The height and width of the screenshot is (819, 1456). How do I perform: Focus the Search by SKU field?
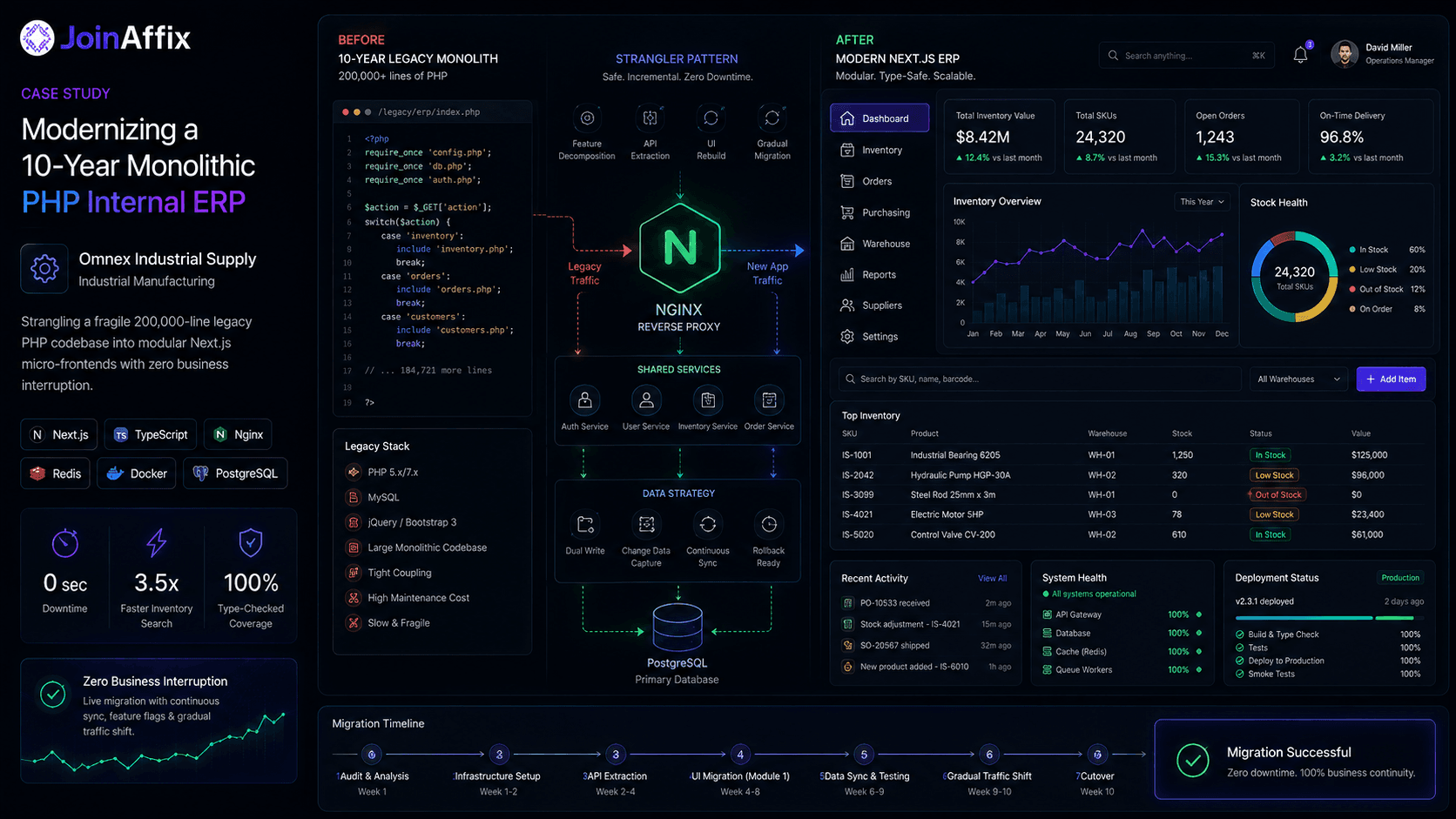[1040, 379]
